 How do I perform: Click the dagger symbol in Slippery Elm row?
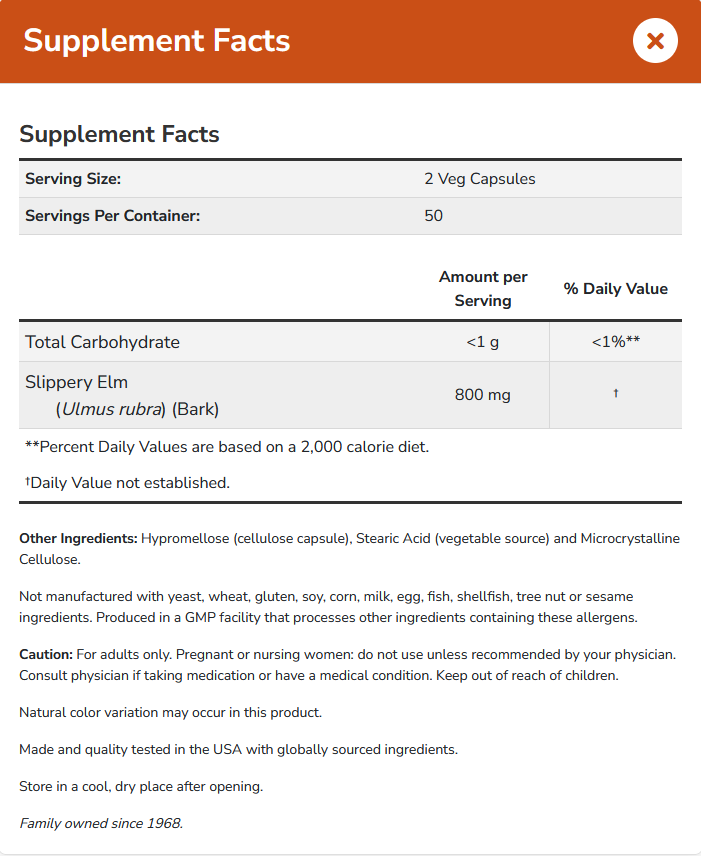(615, 394)
